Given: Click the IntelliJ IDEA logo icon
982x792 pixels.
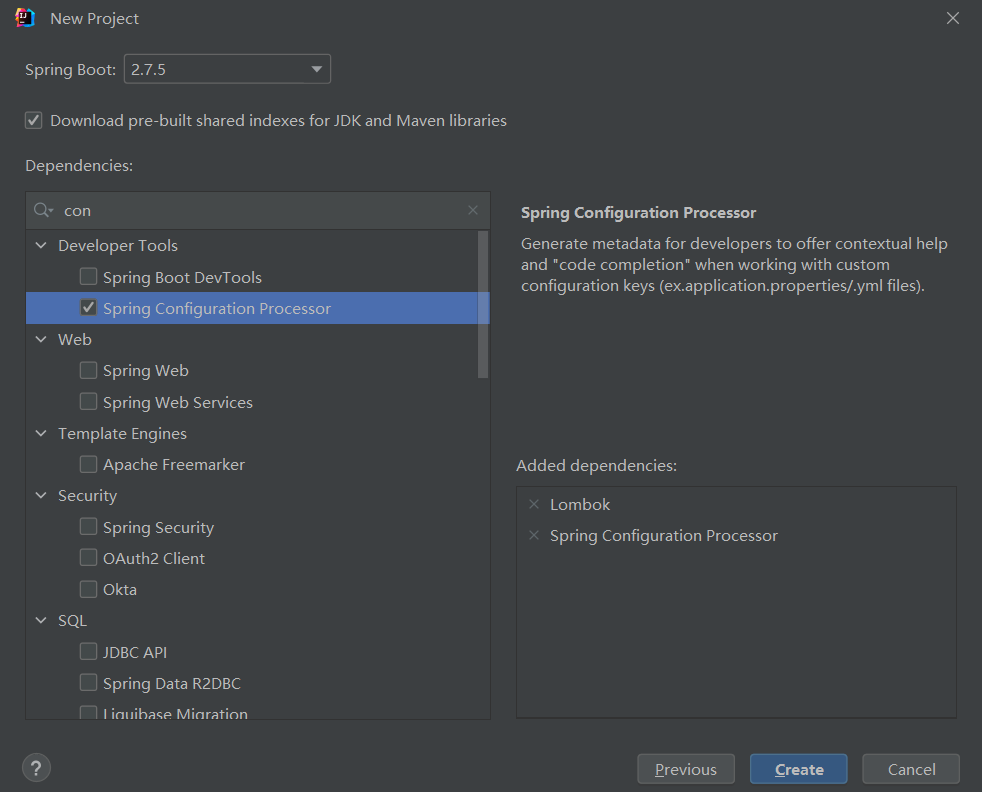Looking at the screenshot, I should (x=24, y=18).
